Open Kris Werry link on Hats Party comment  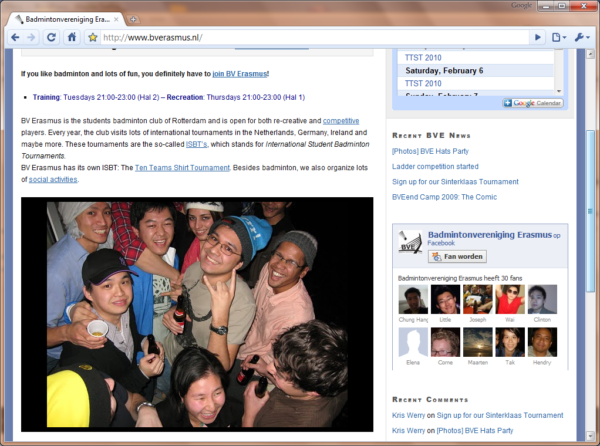[x=408, y=431]
